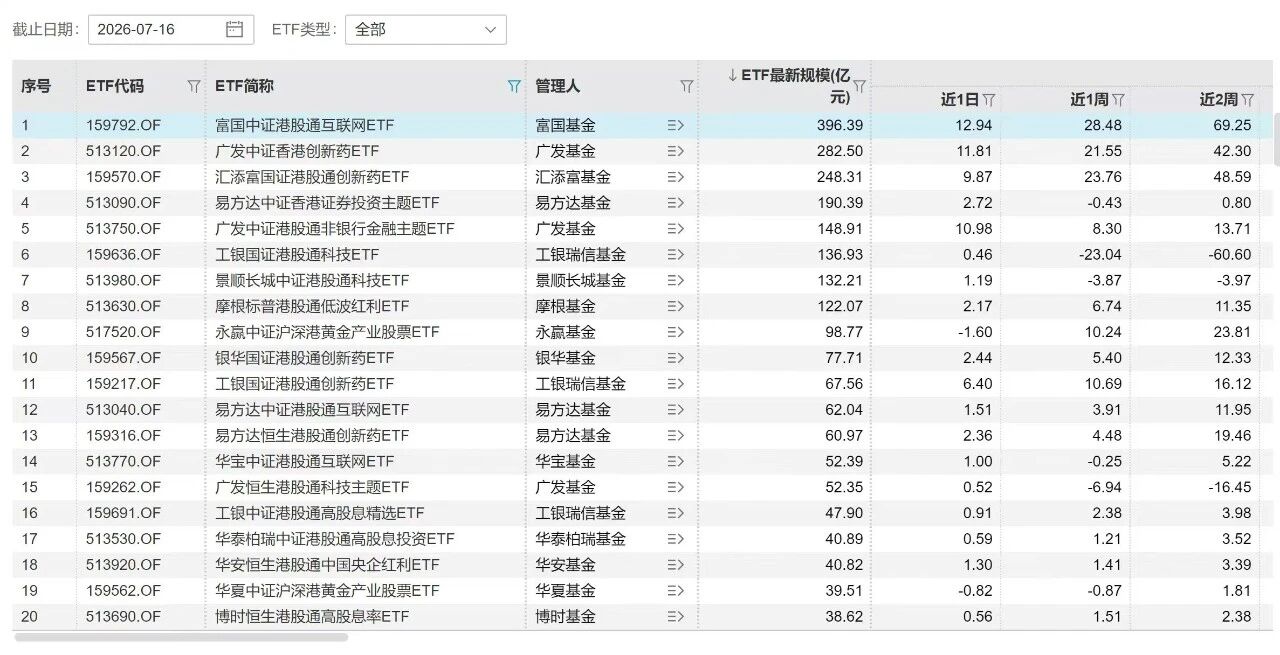Filter the ETF简称 column
Screen dimensions: 1280x655
point(514,86)
